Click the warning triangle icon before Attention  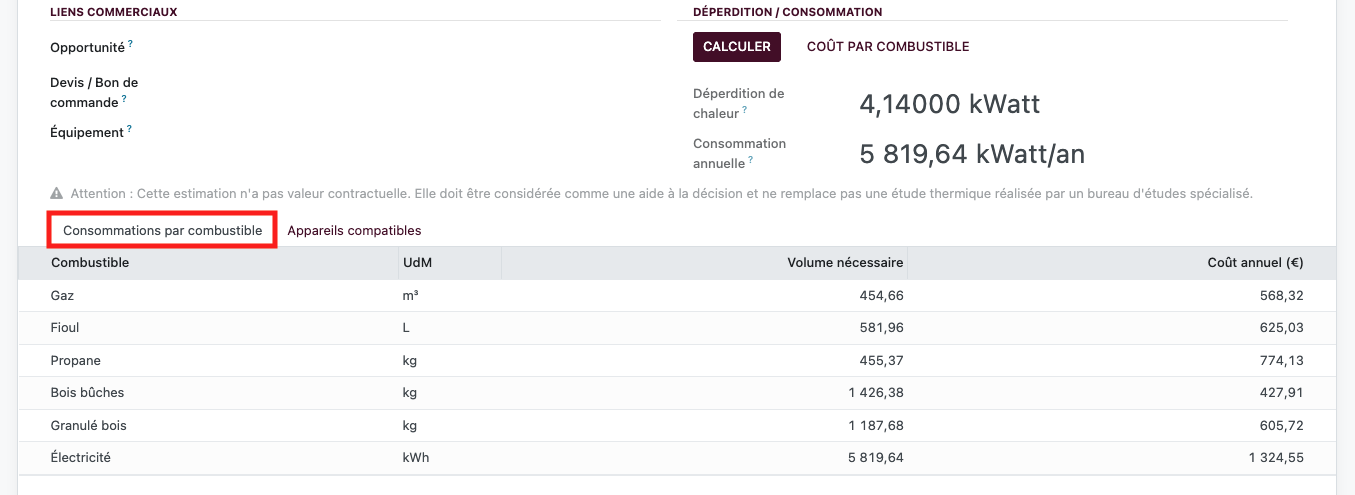57,193
